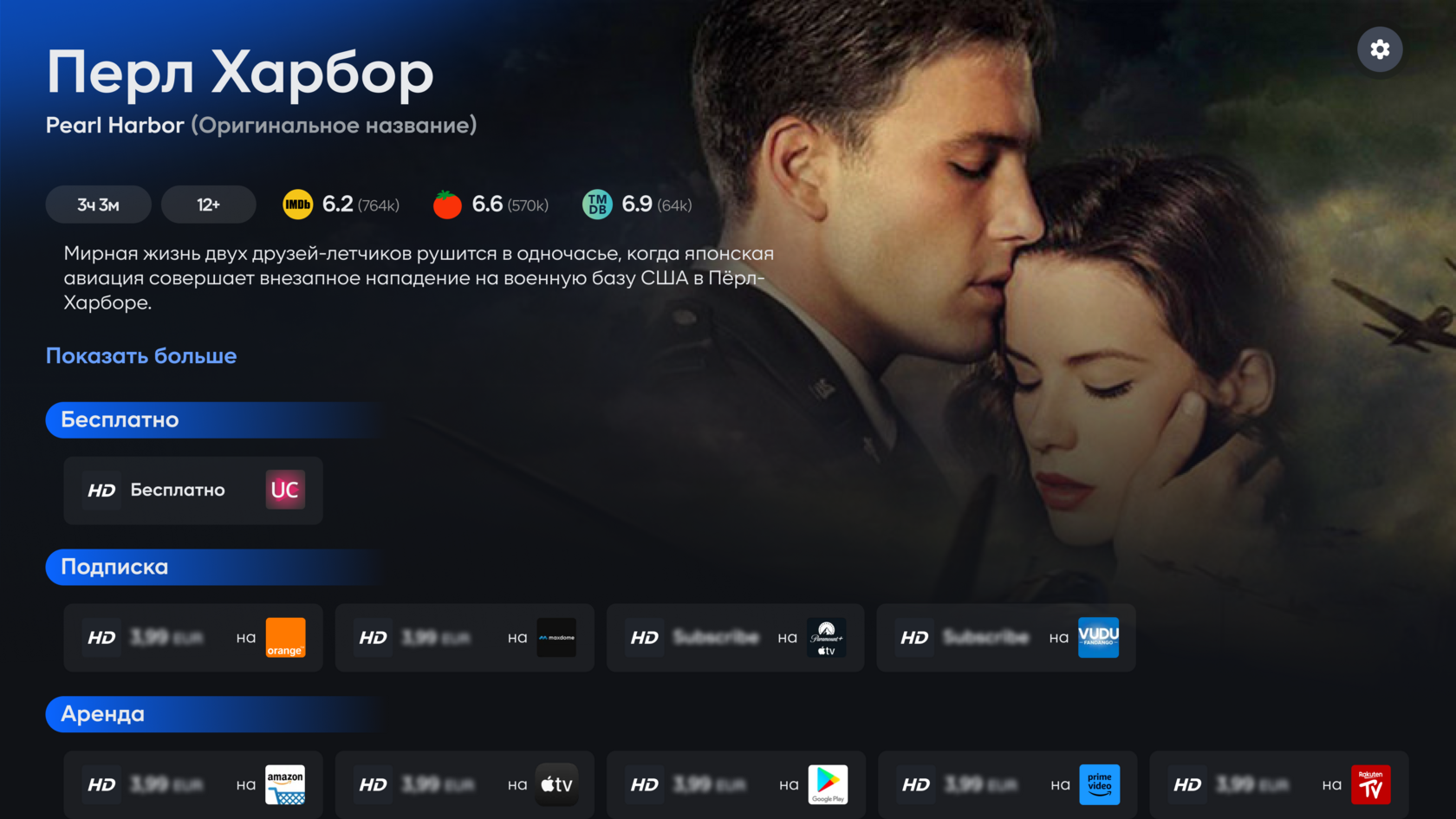Click the Rotten Tomatoes tomato icon
Viewport: 1456px width, 819px height.
447,205
